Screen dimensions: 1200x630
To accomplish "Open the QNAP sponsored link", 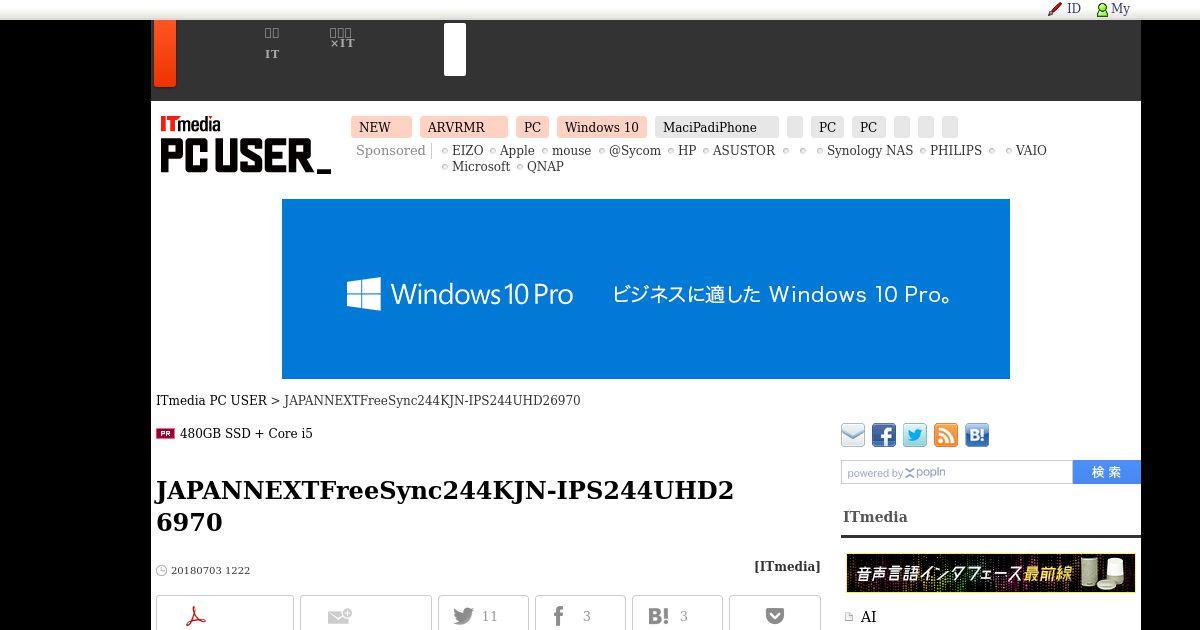I will click(545, 166).
